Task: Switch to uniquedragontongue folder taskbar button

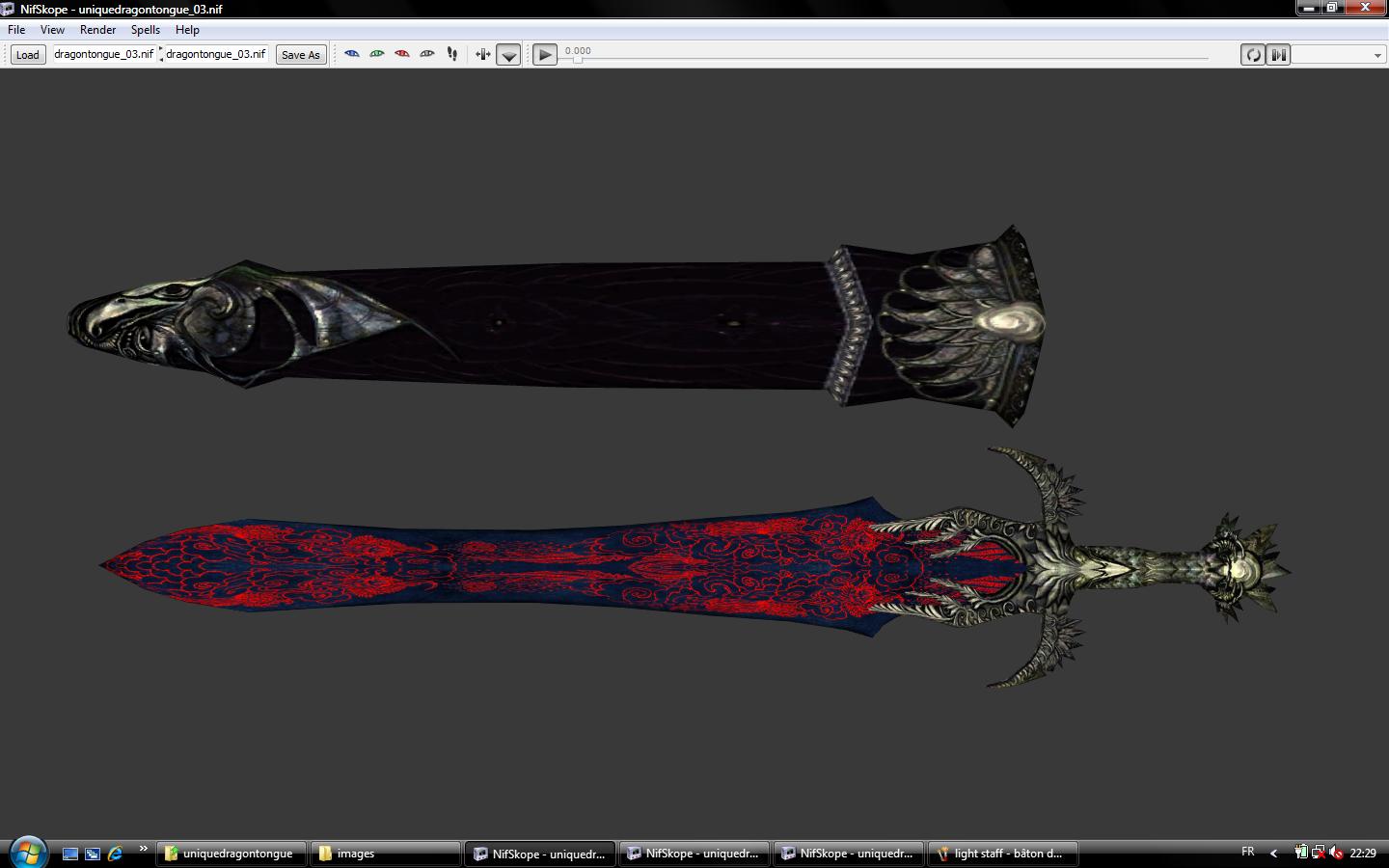Action: pyautogui.click(x=231, y=854)
